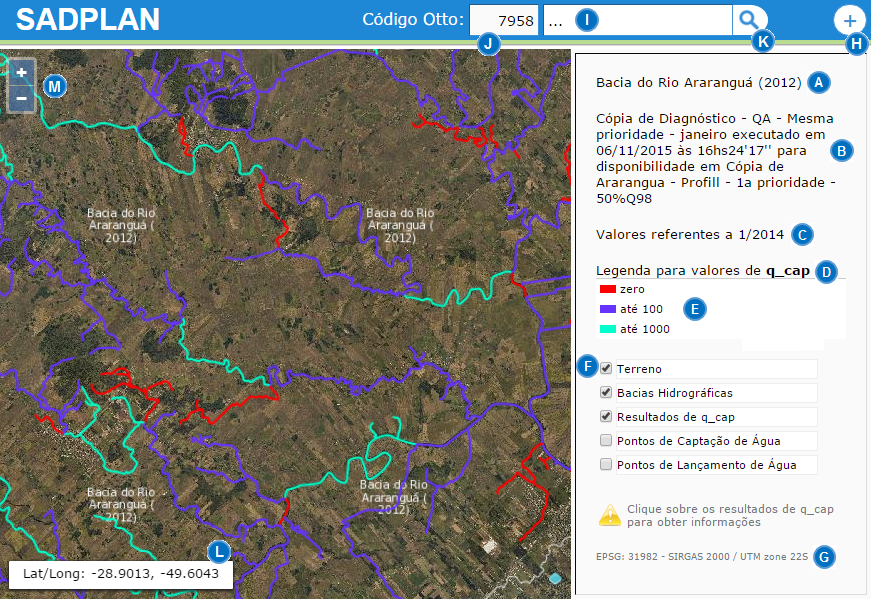The height and width of the screenshot is (599, 871).
Task: Zoom in on the map
Action: pos(21,73)
